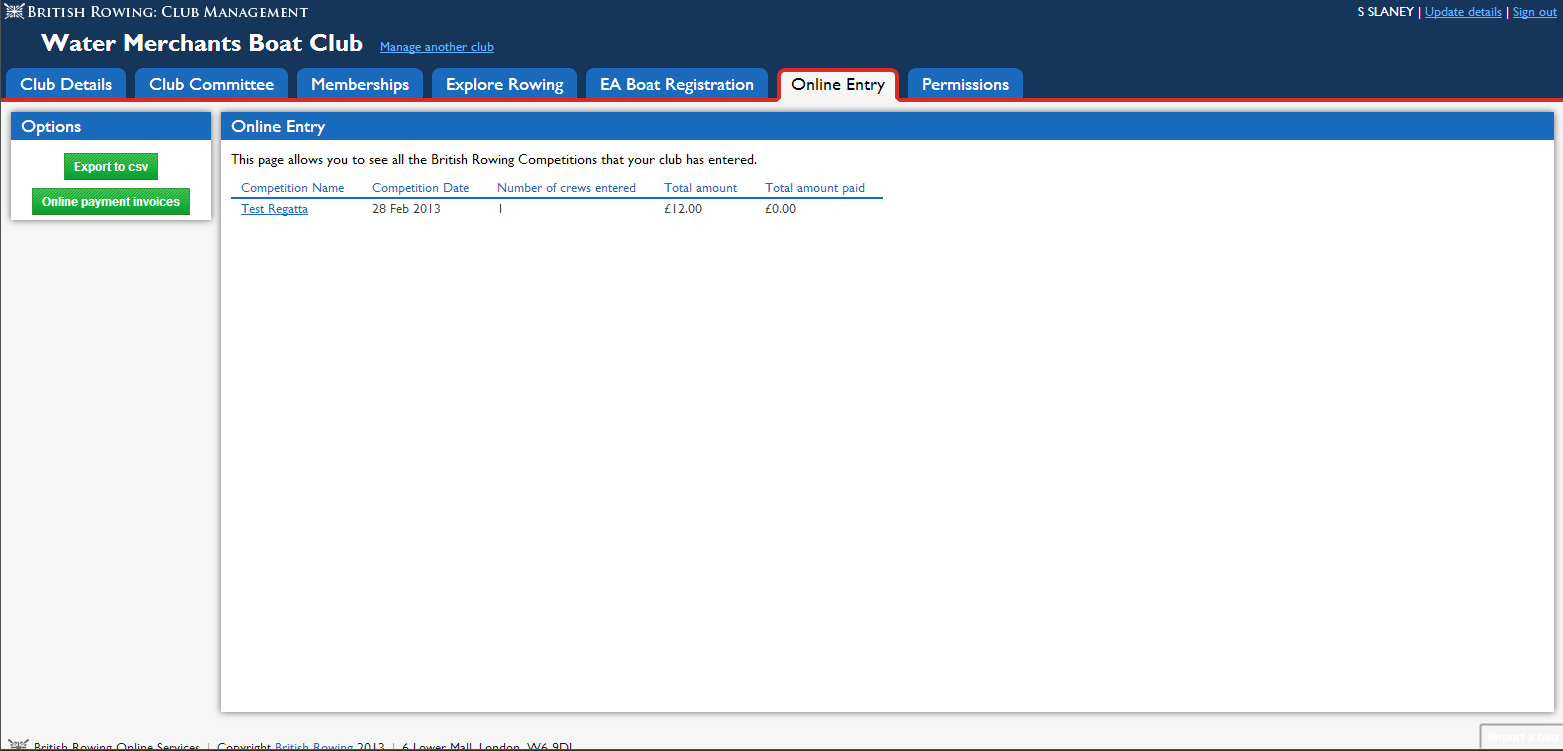Click the Options panel header
1563x751 pixels.
(x=111, y=126)
